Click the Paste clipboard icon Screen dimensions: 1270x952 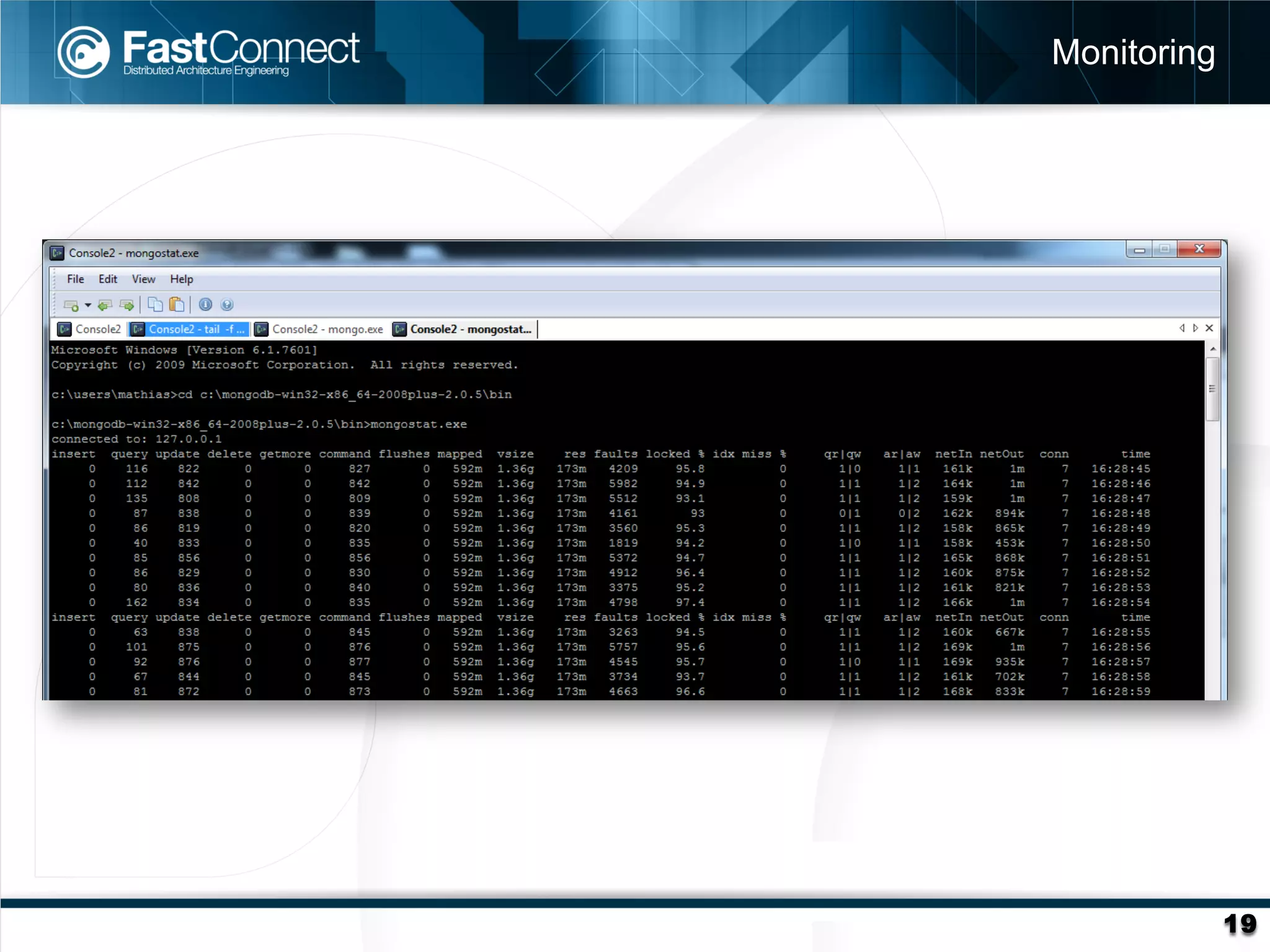coord(177,304)
